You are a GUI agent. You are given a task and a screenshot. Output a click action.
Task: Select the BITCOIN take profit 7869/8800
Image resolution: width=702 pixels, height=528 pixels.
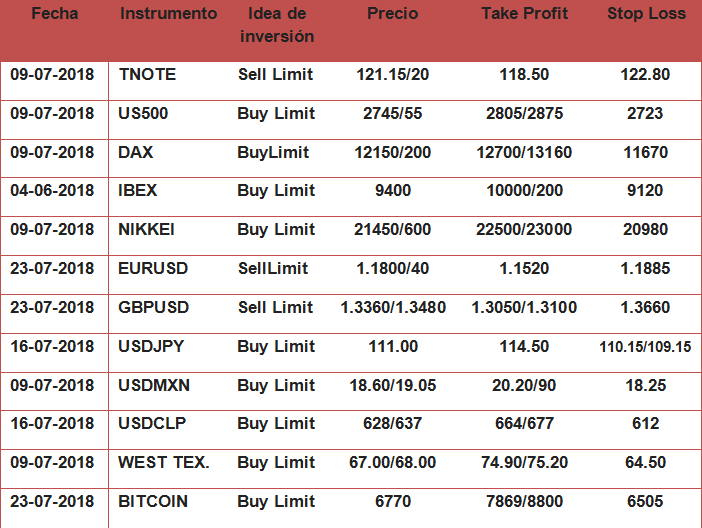tap(524, 502)
